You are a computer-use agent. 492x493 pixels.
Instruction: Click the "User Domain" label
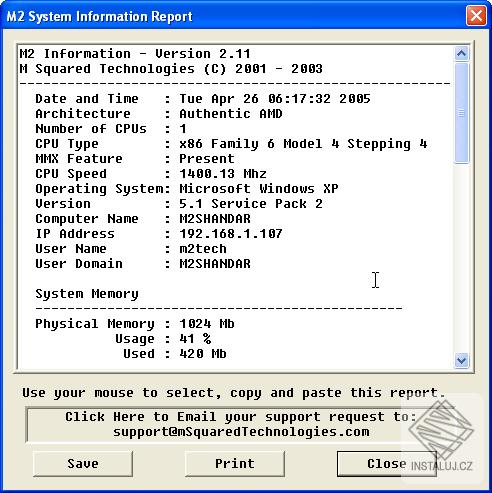(79, 264)
